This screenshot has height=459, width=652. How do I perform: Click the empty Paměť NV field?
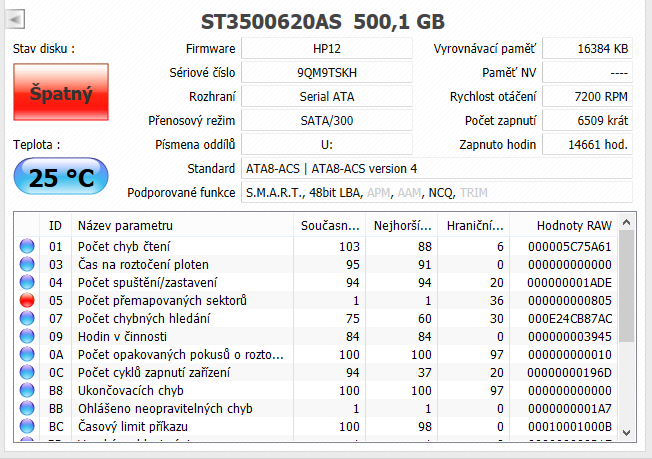pos(588,73)
